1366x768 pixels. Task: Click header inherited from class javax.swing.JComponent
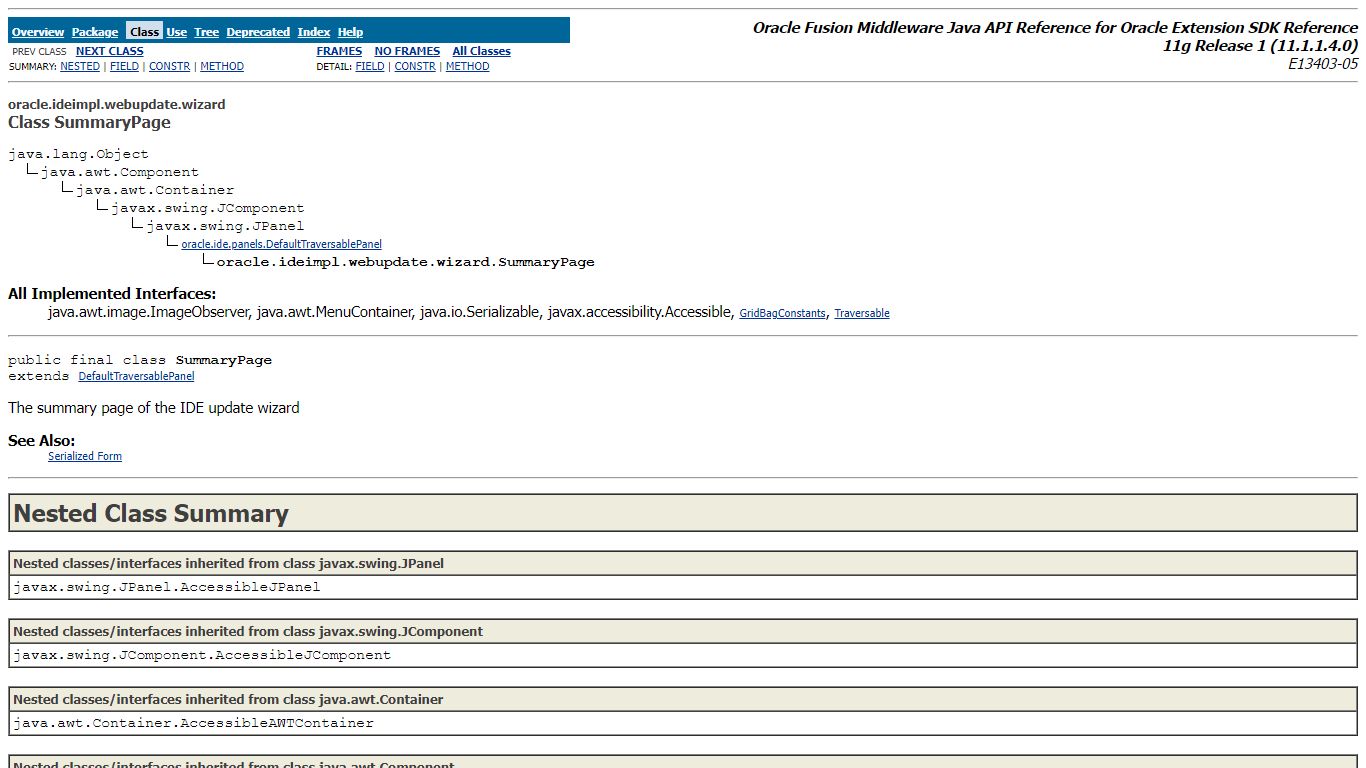[683, 632]
